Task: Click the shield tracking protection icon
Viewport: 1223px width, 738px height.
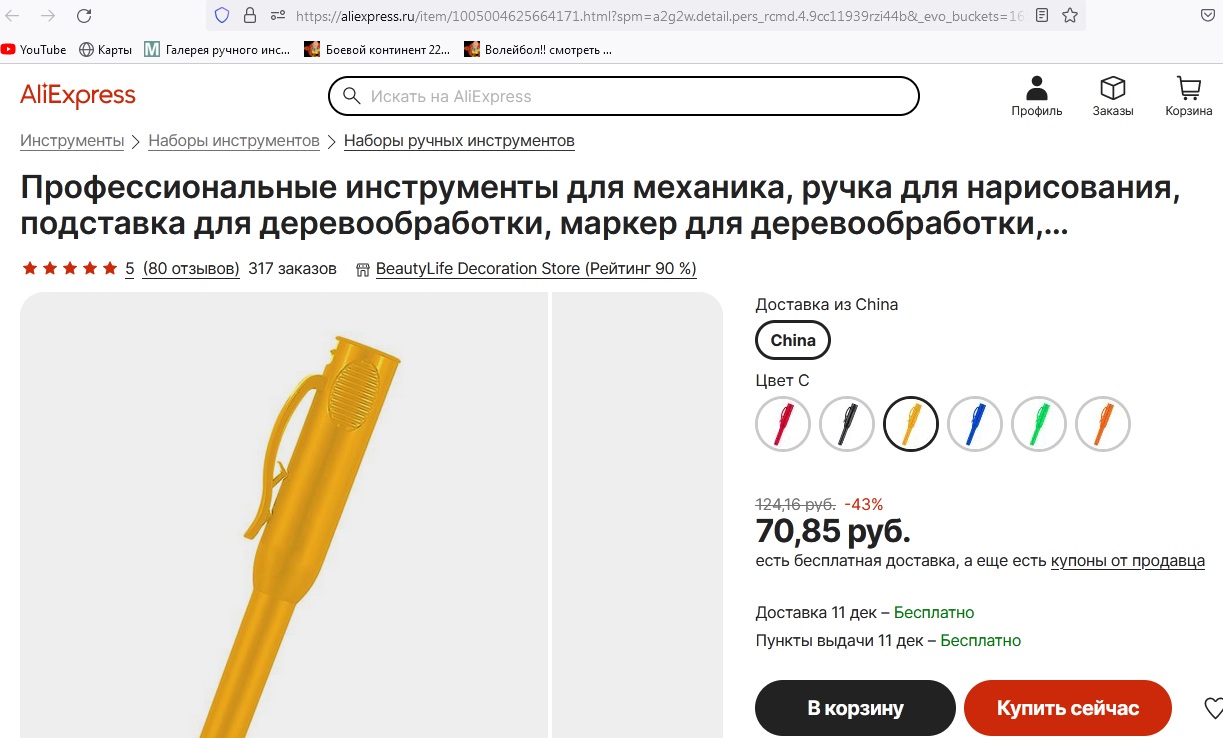Action: [223, 15]
